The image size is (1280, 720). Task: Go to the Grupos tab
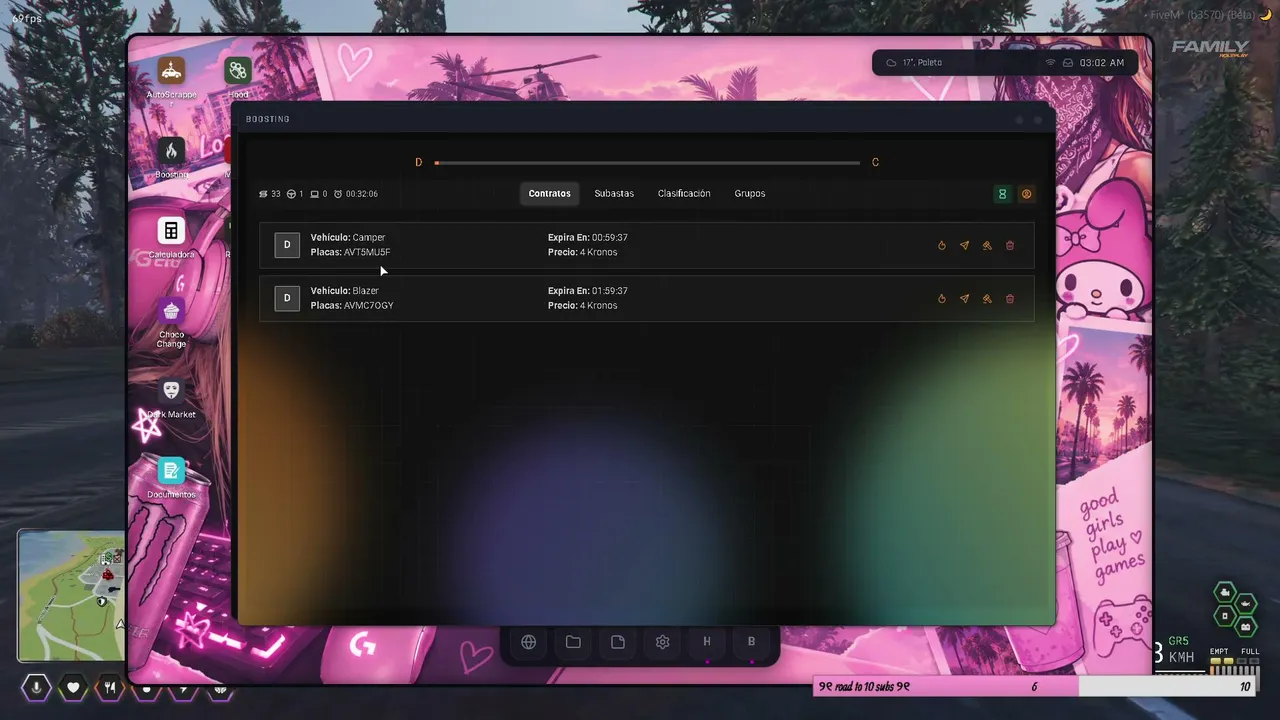click(x=750, y=193)
